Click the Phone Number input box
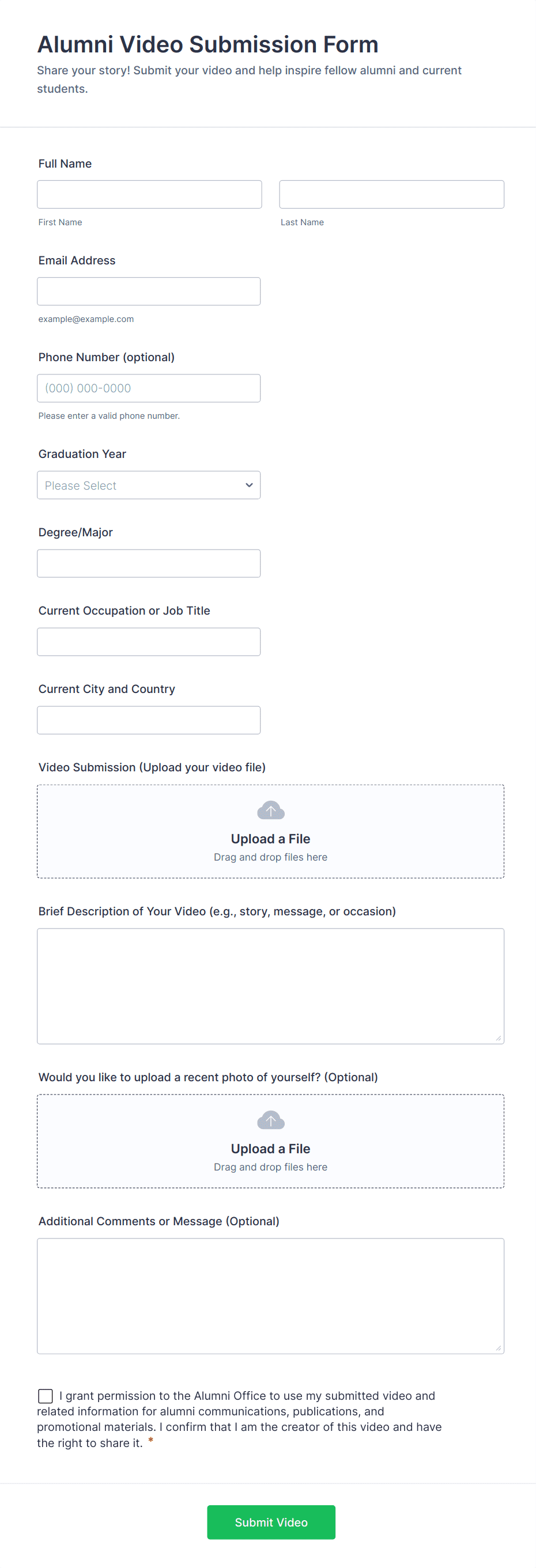 click(148, 388)
